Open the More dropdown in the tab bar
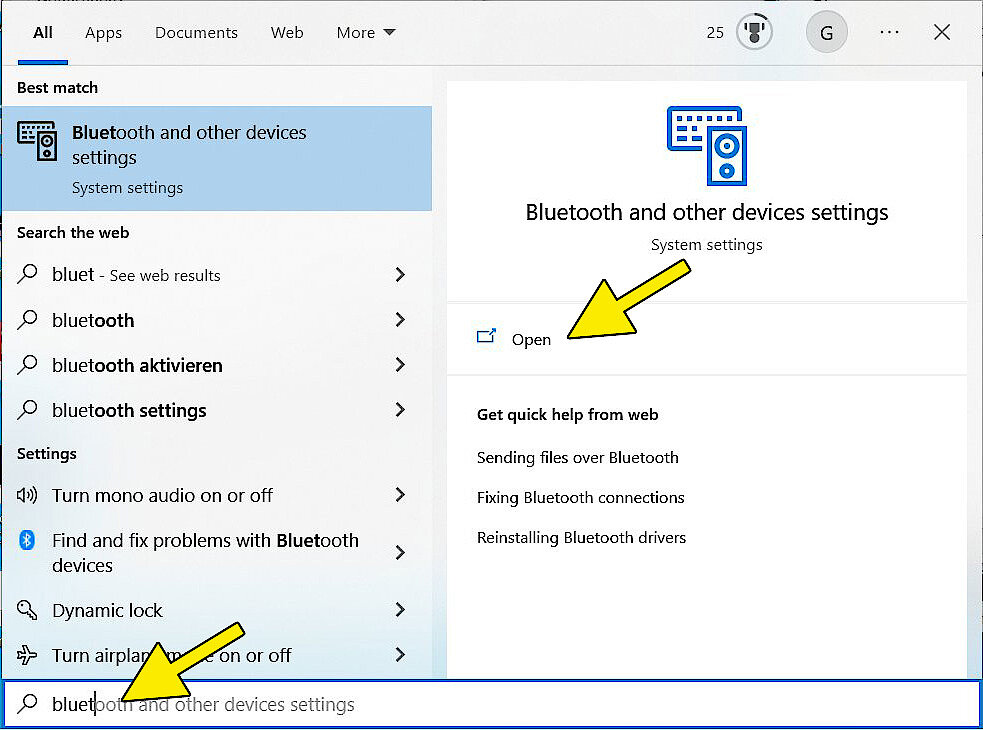This screenshot has width=983, height=730. (365, 32)
